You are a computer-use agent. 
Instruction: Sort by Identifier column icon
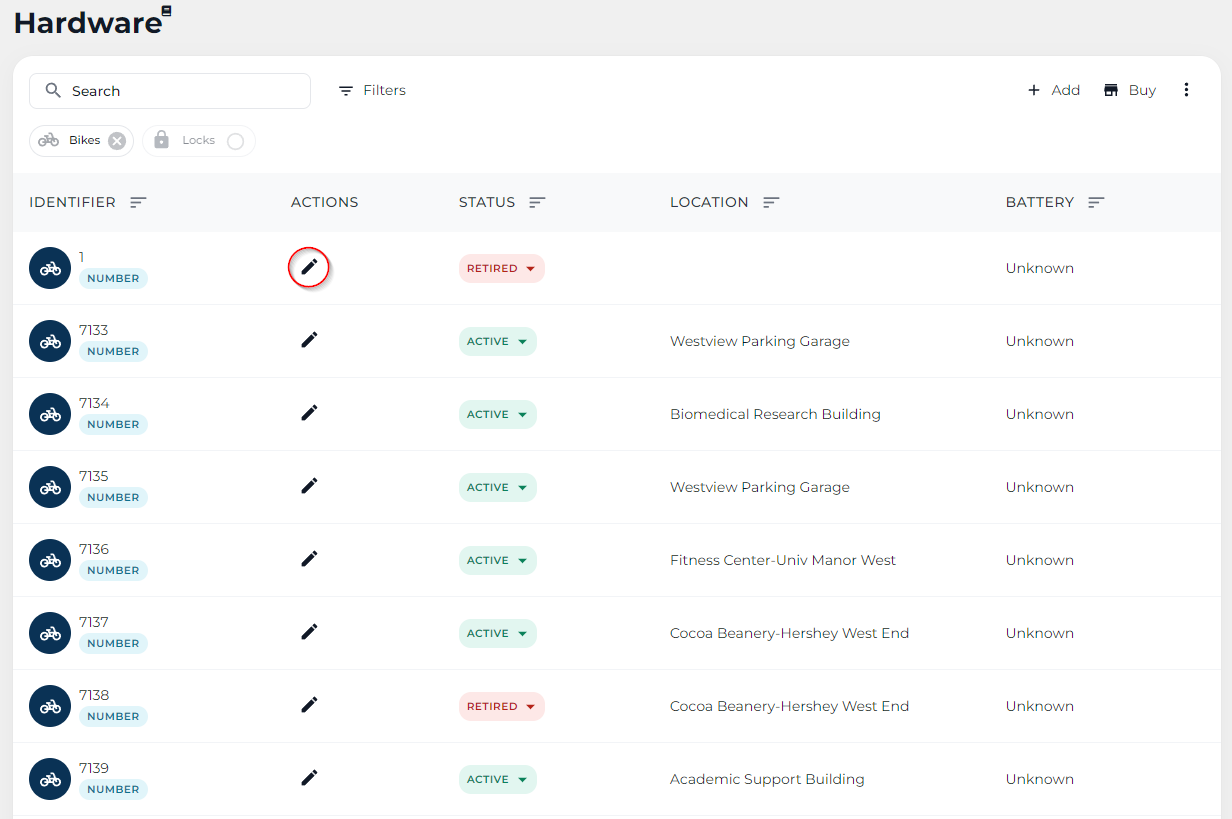(x=138, y=202)
